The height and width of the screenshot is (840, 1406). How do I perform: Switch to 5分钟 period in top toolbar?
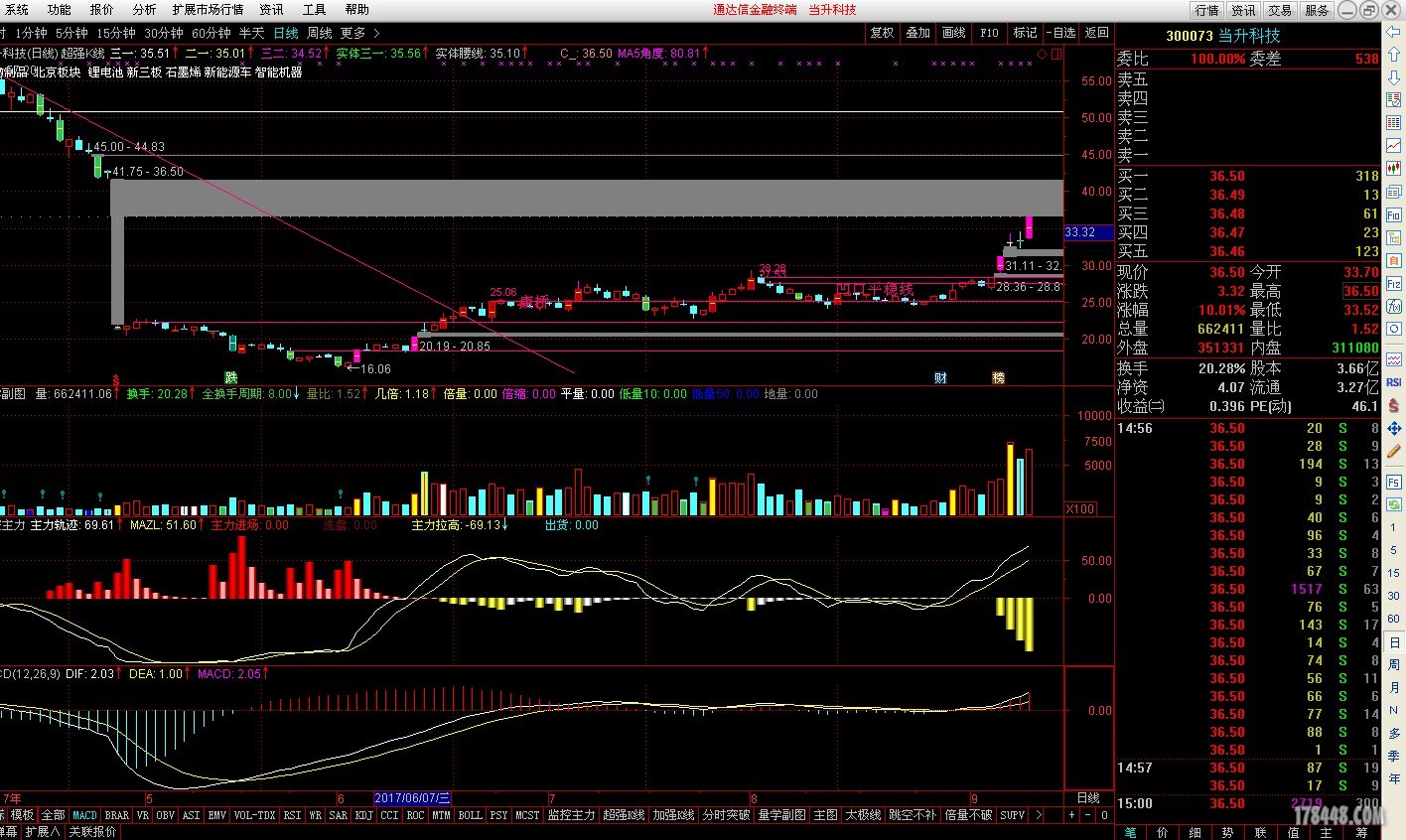coord(71,33)
